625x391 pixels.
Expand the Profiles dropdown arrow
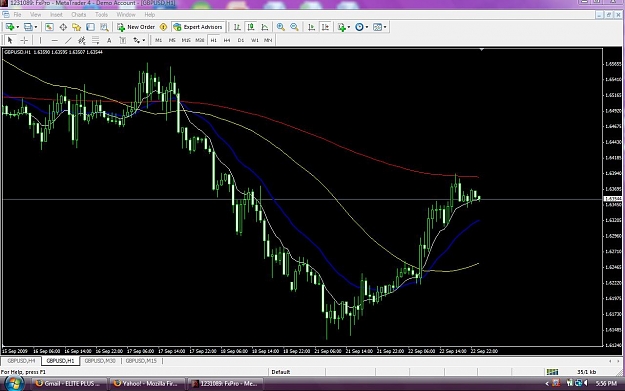click(x=36, y=27)
